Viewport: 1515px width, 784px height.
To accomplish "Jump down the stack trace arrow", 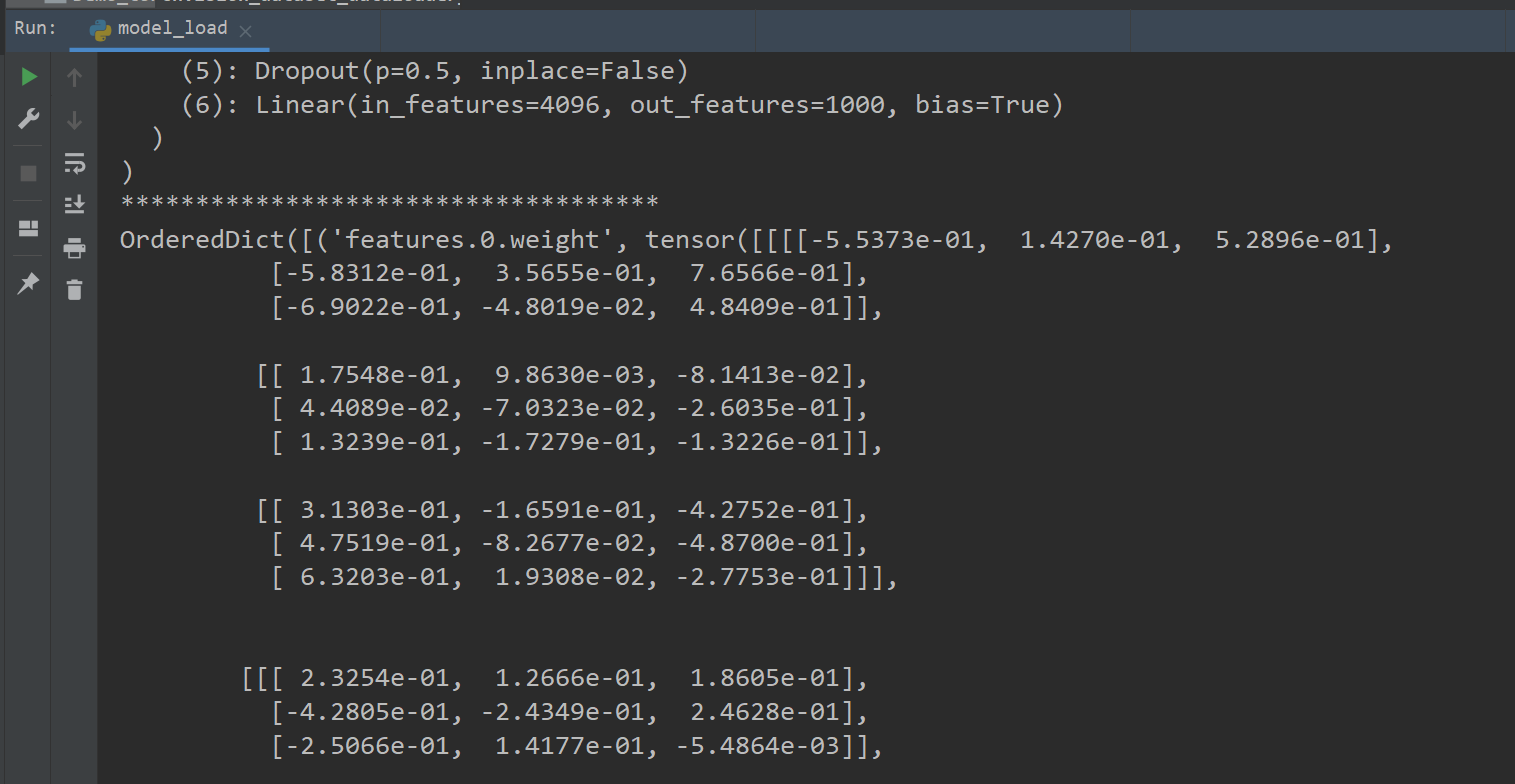I will (x=74, y=120).
